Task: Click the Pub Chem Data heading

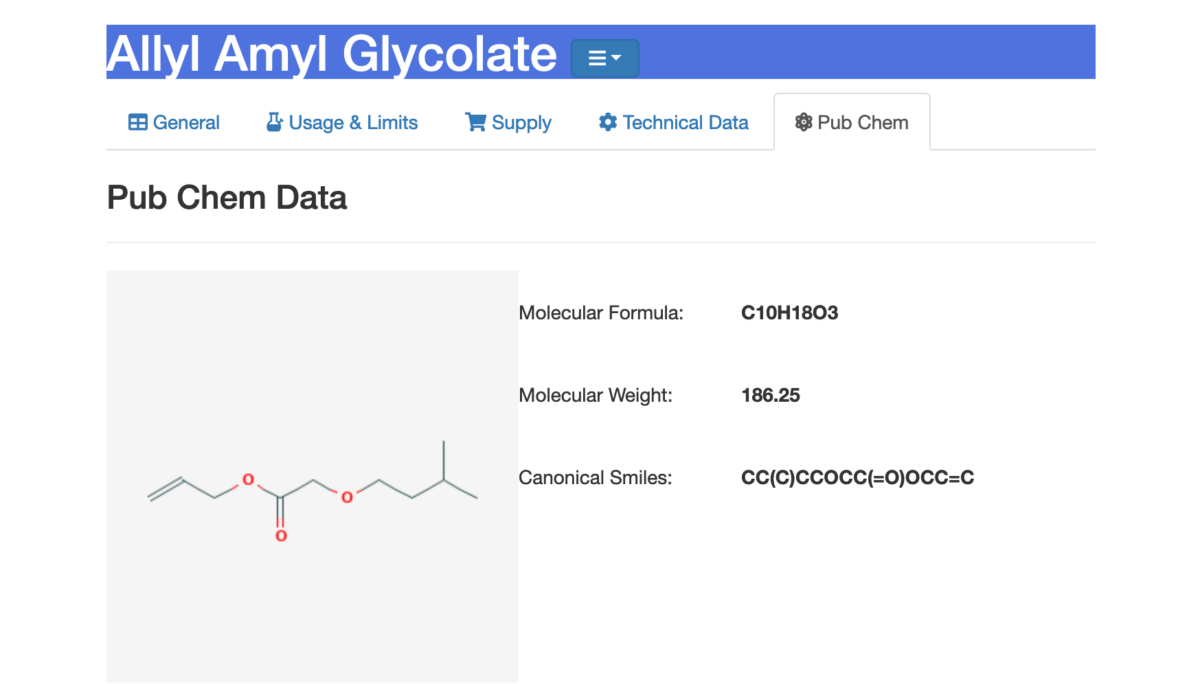Action: (227, 198)
